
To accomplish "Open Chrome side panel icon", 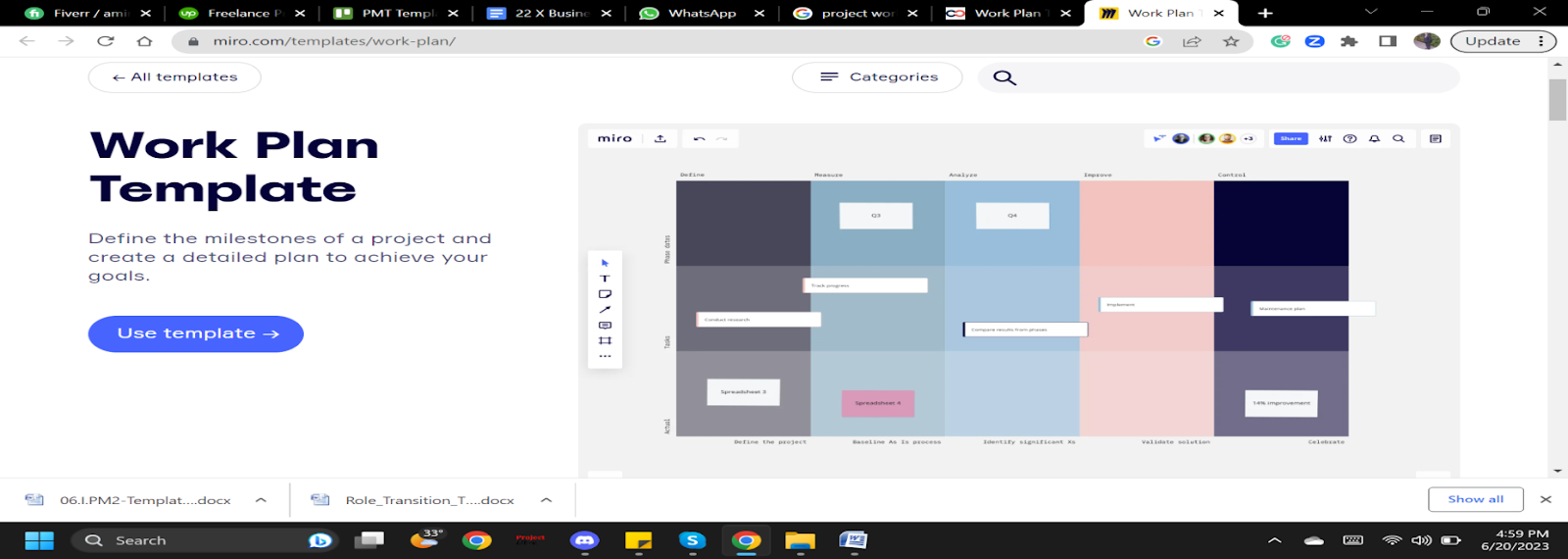I will (x=1388, y=41).
